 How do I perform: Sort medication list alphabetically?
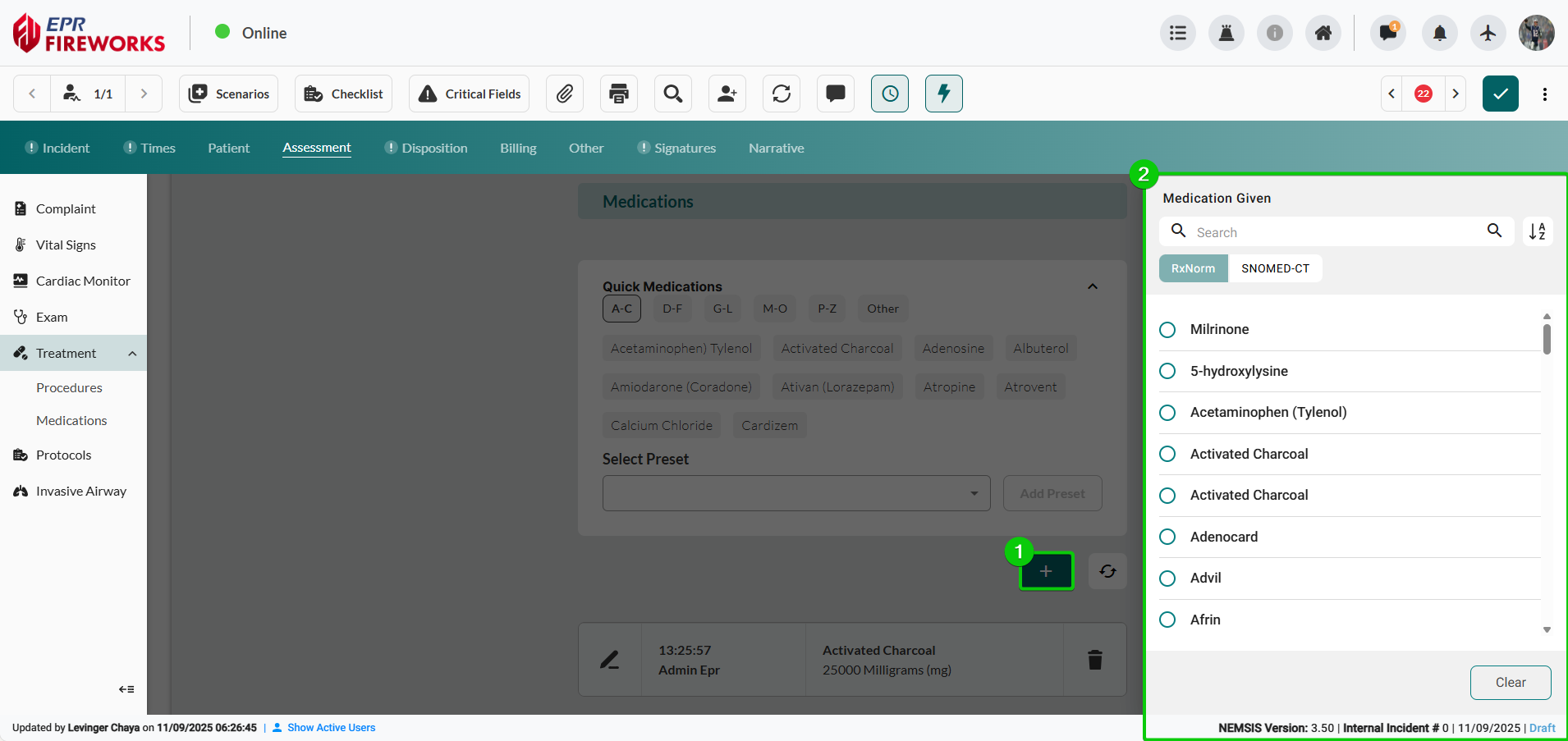(1538, 231)
